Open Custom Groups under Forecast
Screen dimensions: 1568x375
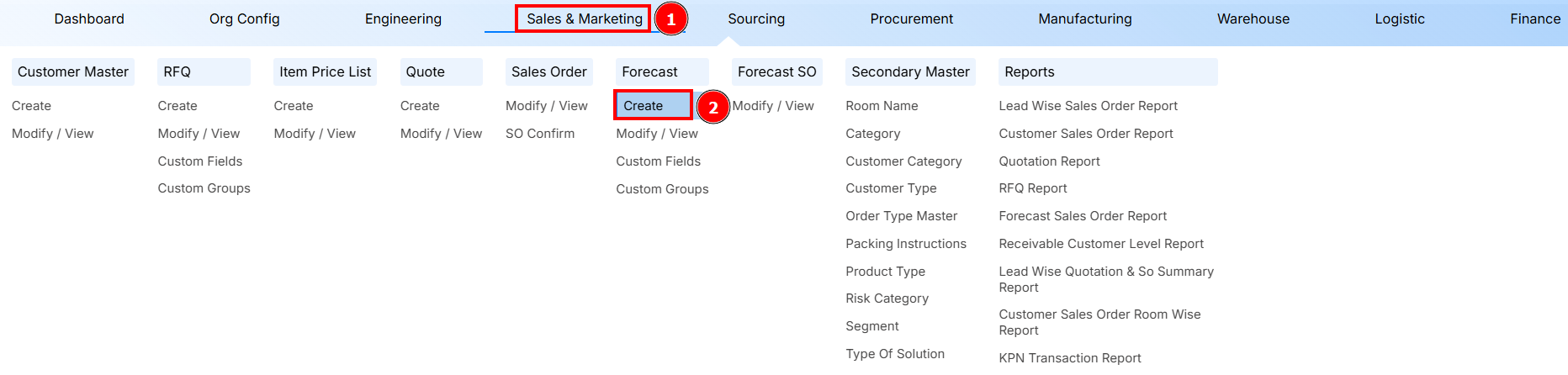coord(662,189)
